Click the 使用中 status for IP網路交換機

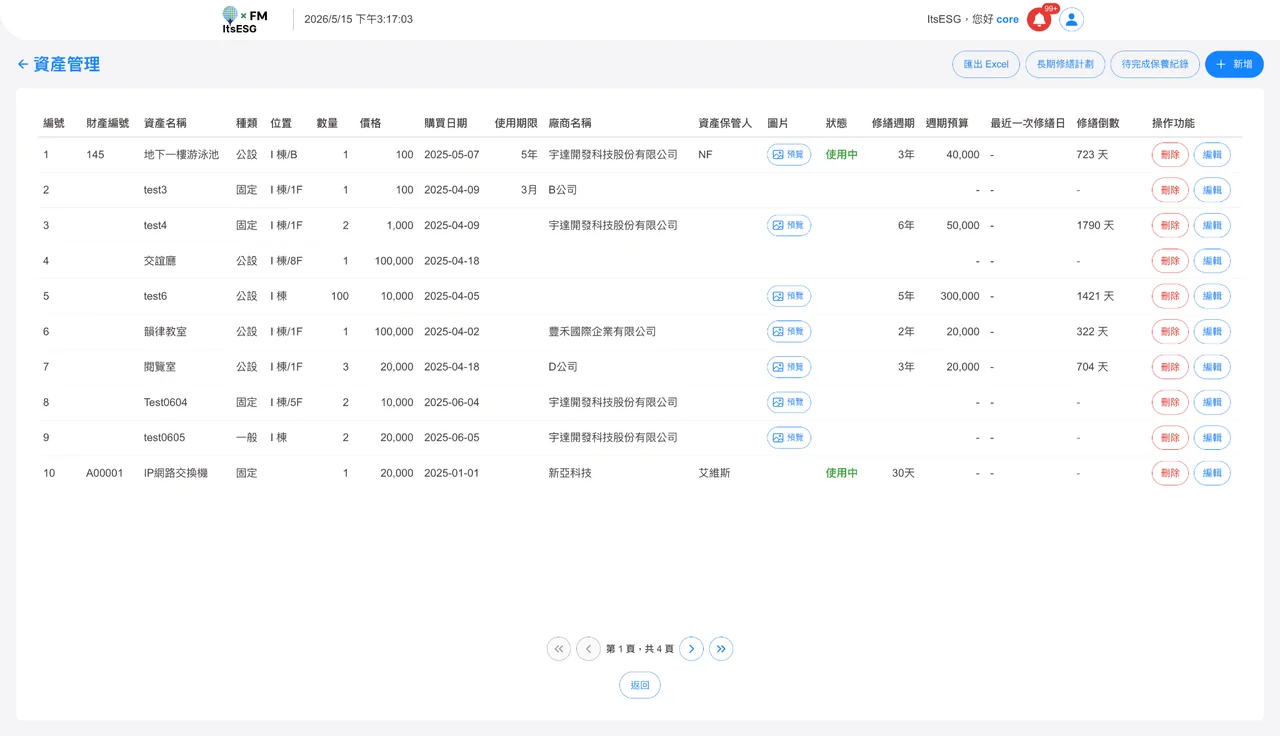pyautogui.click(x=842, y=473)
